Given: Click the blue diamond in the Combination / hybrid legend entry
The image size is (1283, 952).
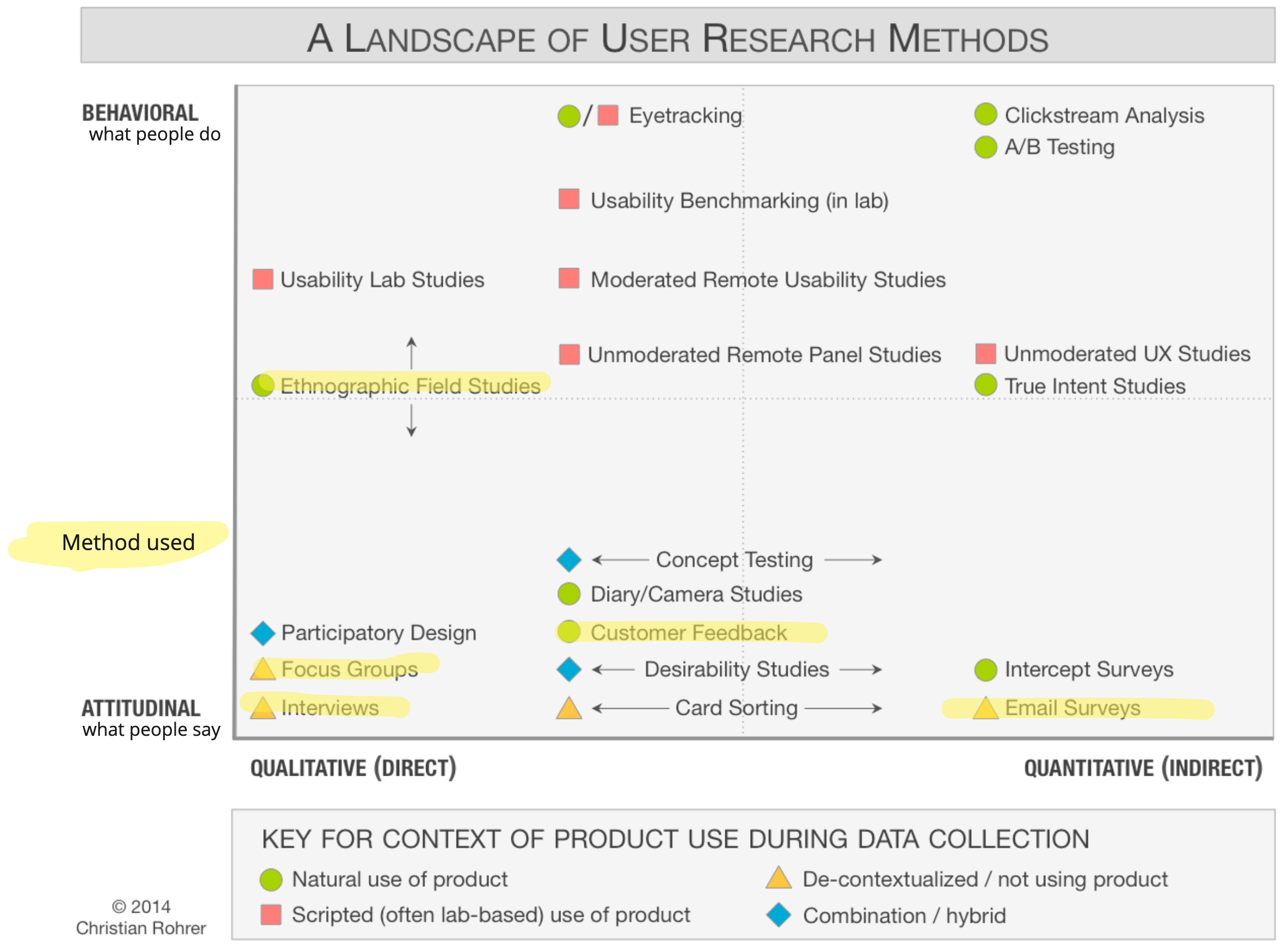Looking at the screenshot, I should (778, 915).
